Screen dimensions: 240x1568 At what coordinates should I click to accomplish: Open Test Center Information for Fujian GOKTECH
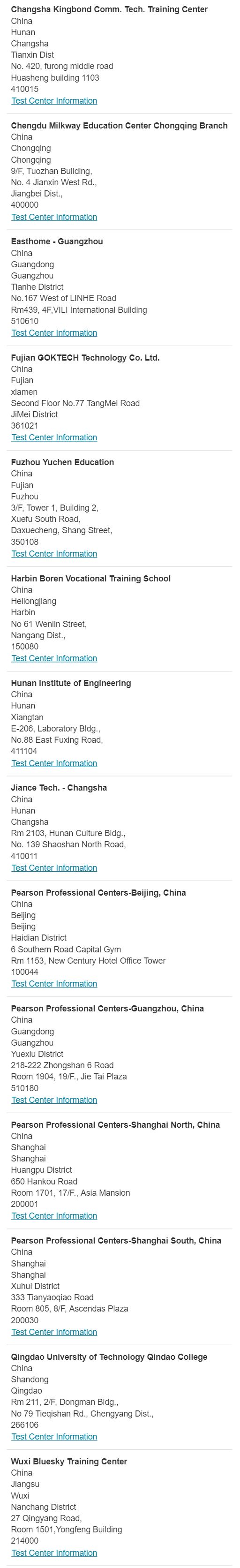[54, 437]
